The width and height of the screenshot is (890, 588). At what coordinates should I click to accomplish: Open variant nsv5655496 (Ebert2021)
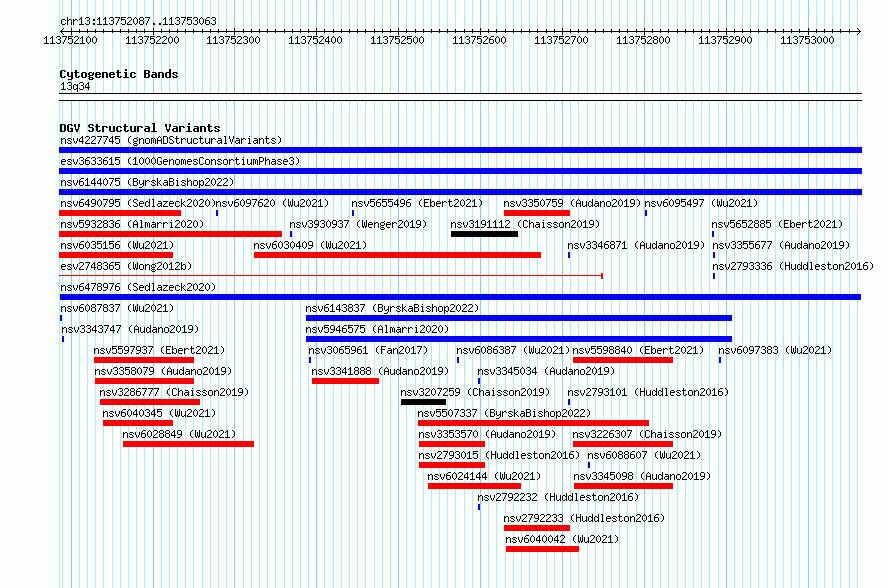pos(417,203)
